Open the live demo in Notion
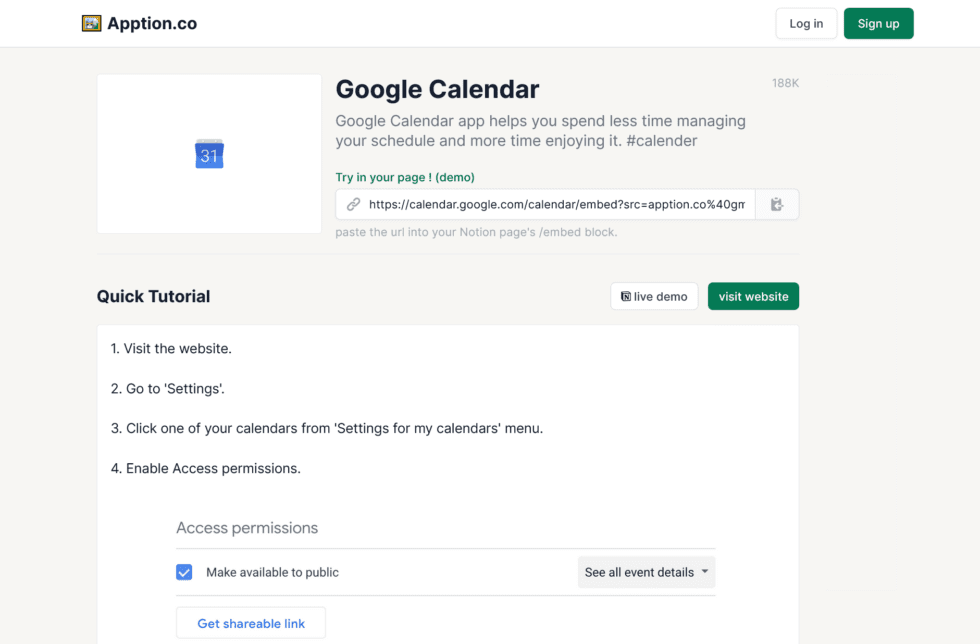Viewport: 980px width, 644px height. coord(654,296)
